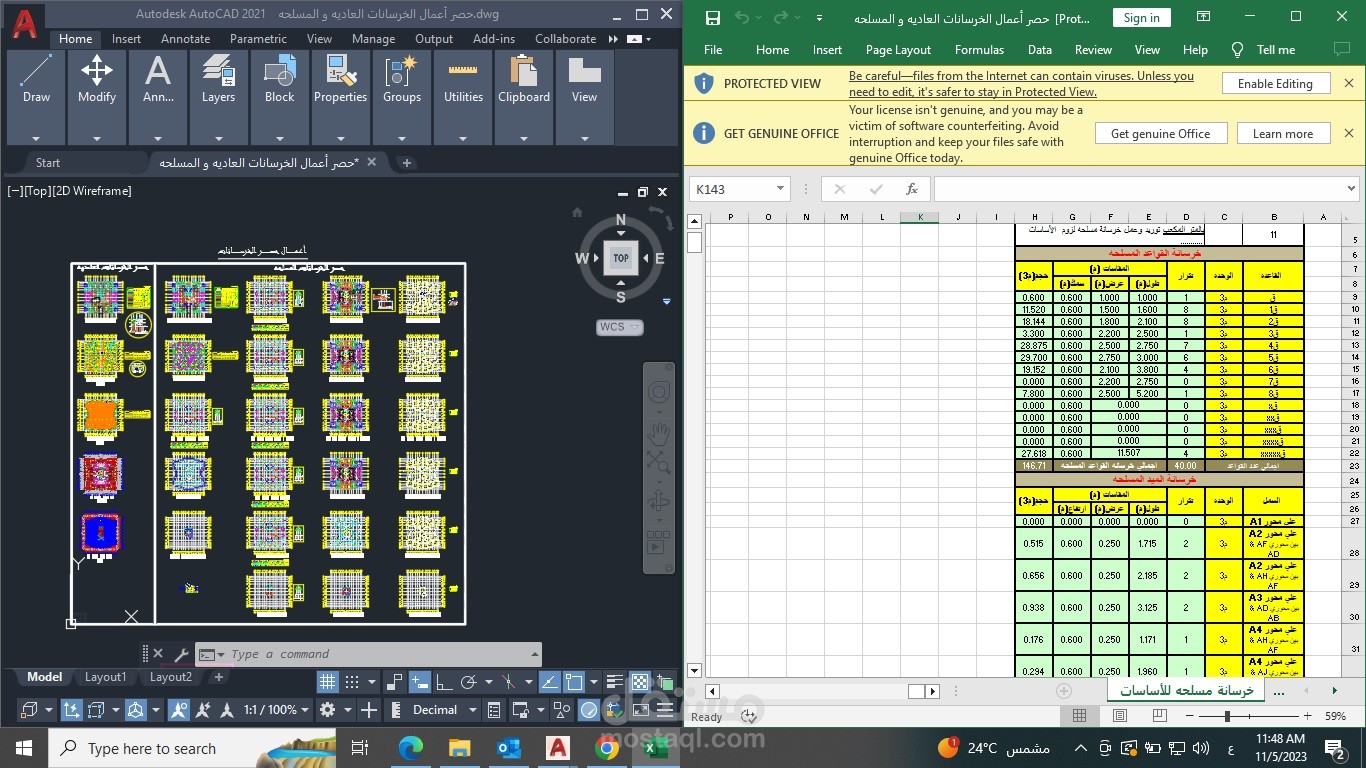This screenshot has width=1366, height=768.
Task: Click the ViewCube home icon
Action: pyautogui.click(x=577, y=212)
